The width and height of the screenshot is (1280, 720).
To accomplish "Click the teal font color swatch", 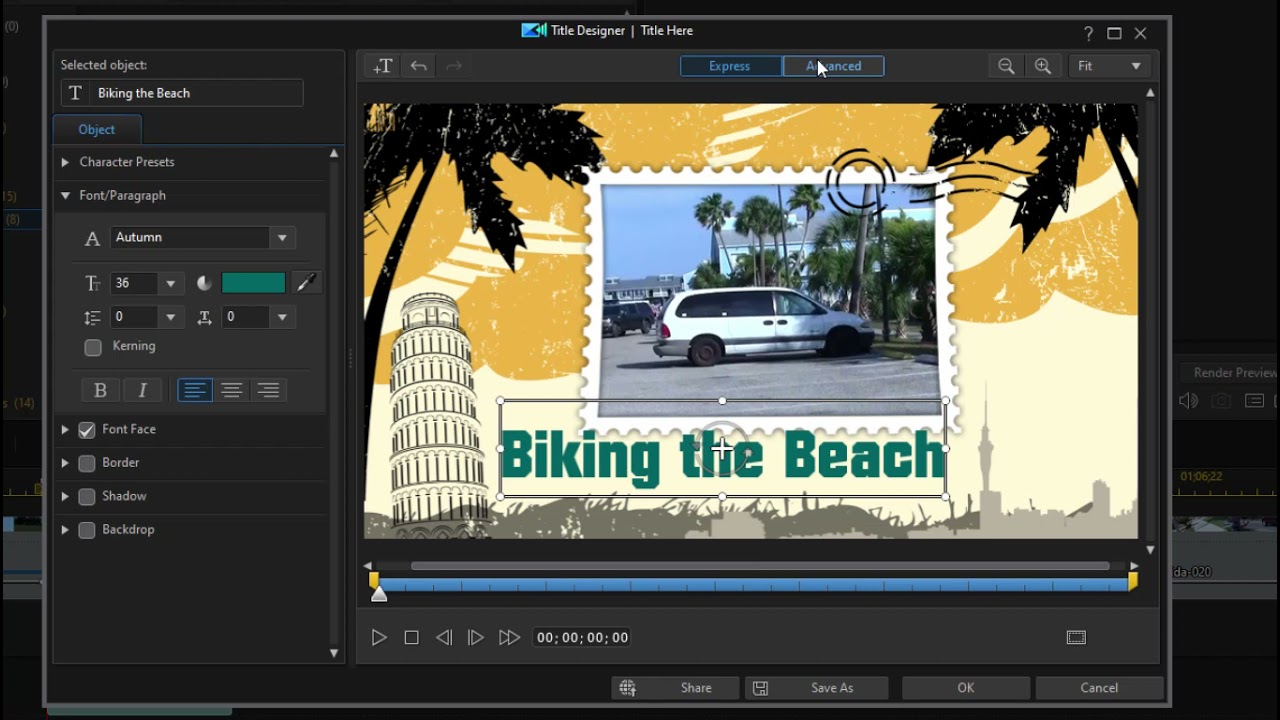I will click(x=253, y=284).
